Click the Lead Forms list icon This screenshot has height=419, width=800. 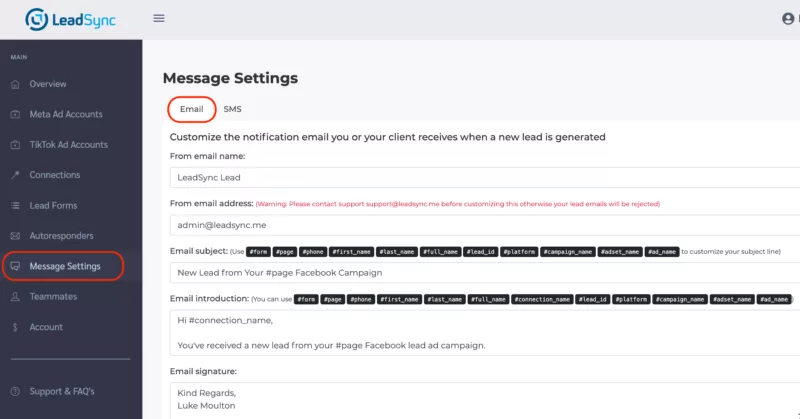(15, 205)
